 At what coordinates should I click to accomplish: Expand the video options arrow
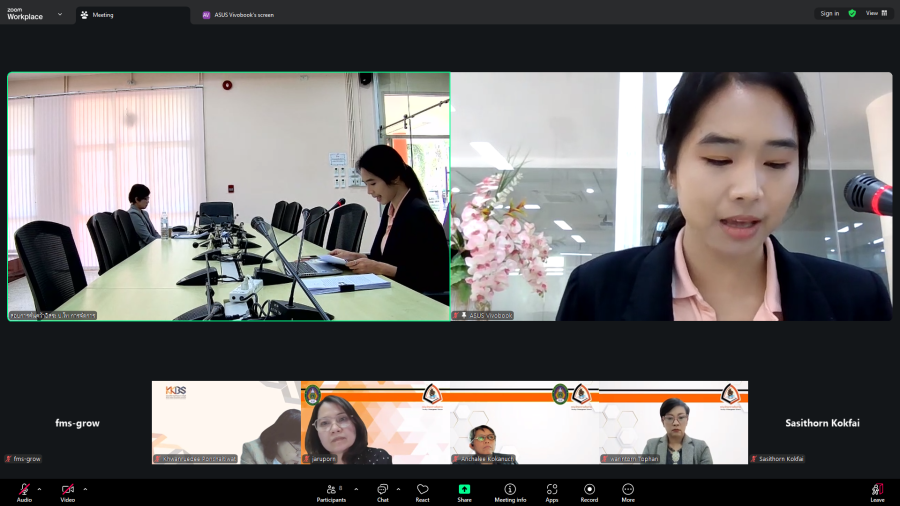tap(85, 489)
